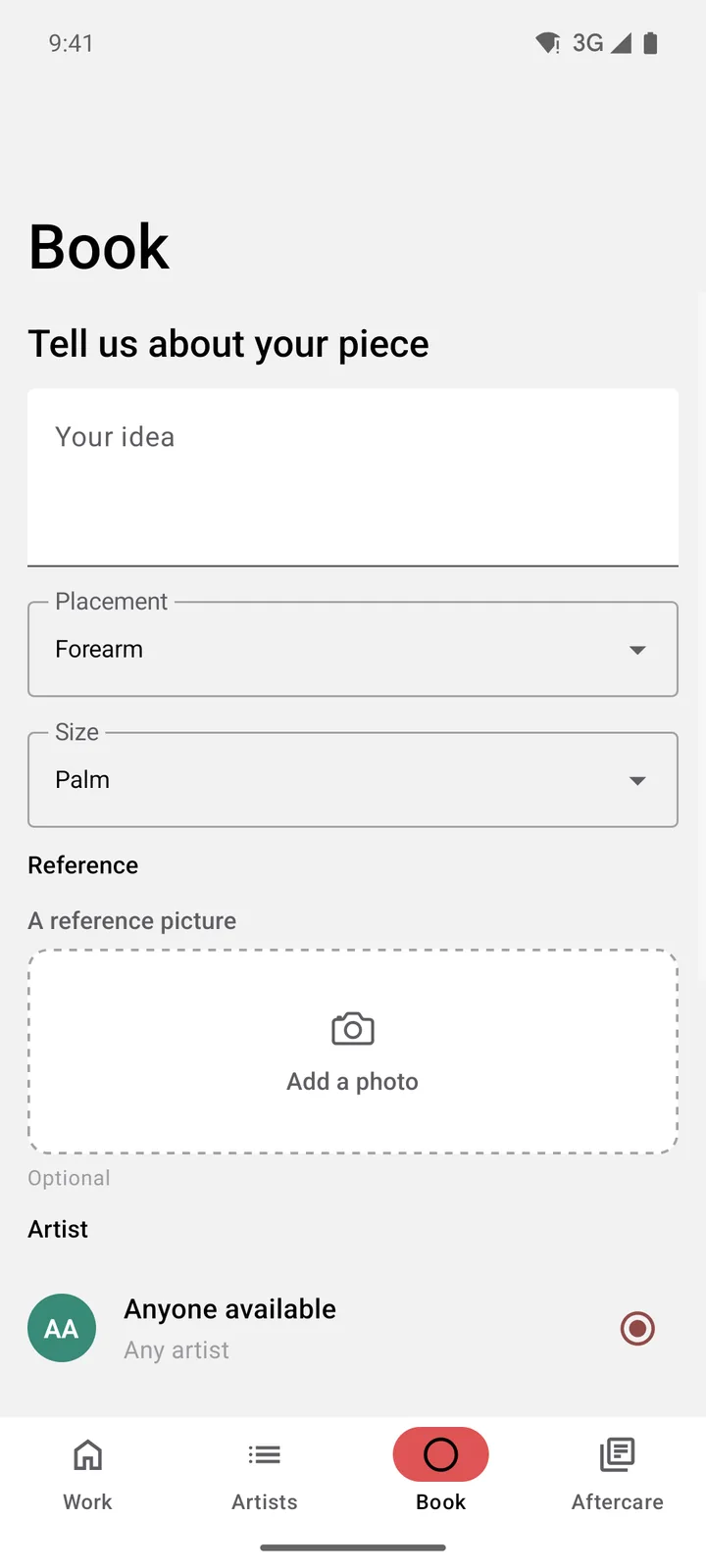Expand the Placement dropdown arrow
The width and height of the screenshot is (706, 1568).
(637, 650)
